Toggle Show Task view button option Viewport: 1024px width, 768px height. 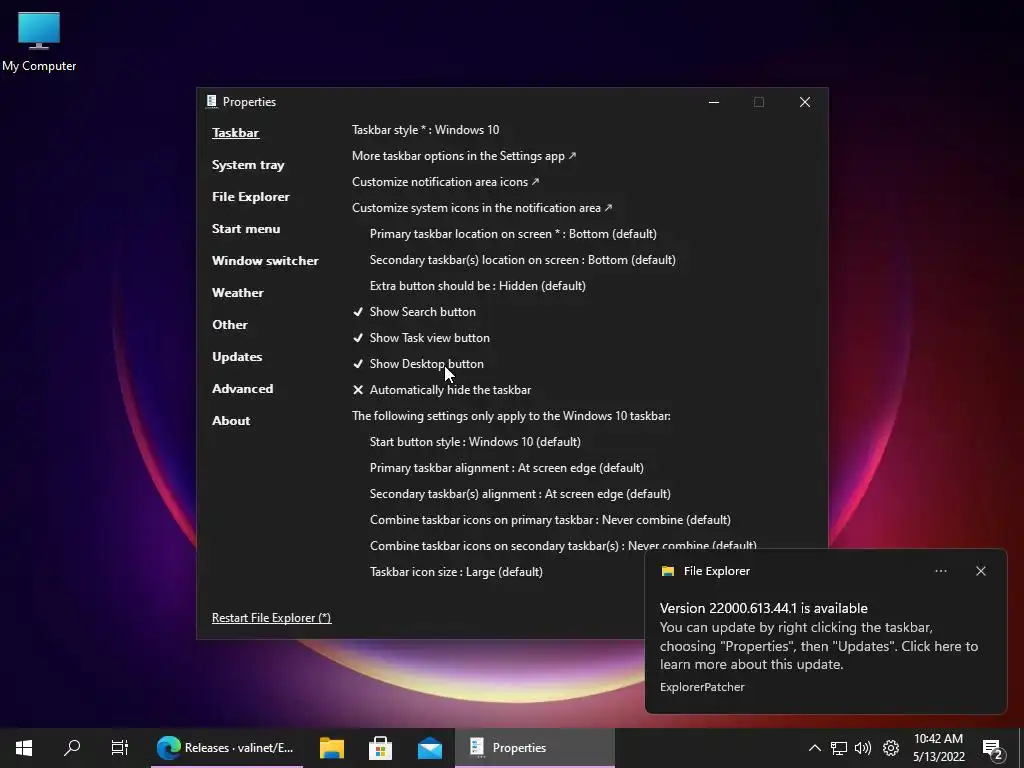(x=421, y=338)
